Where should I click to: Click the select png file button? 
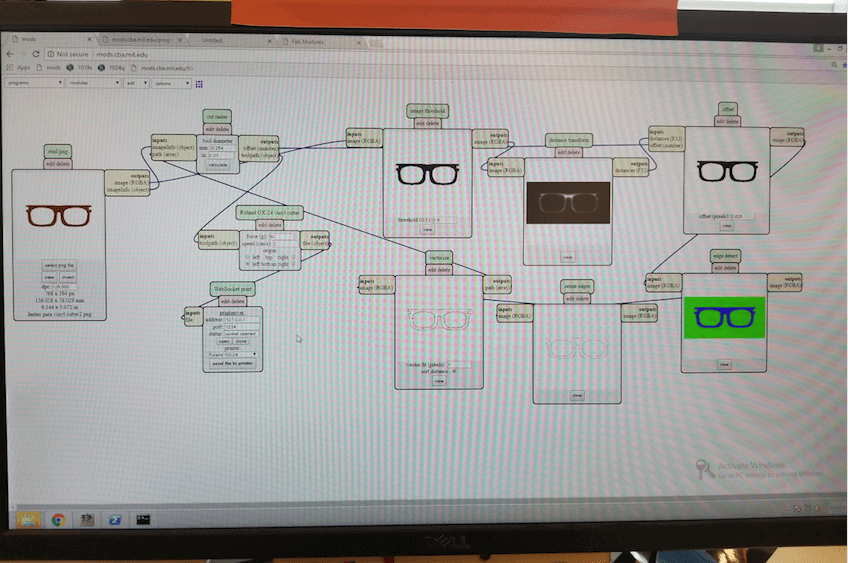click(59, 266)
